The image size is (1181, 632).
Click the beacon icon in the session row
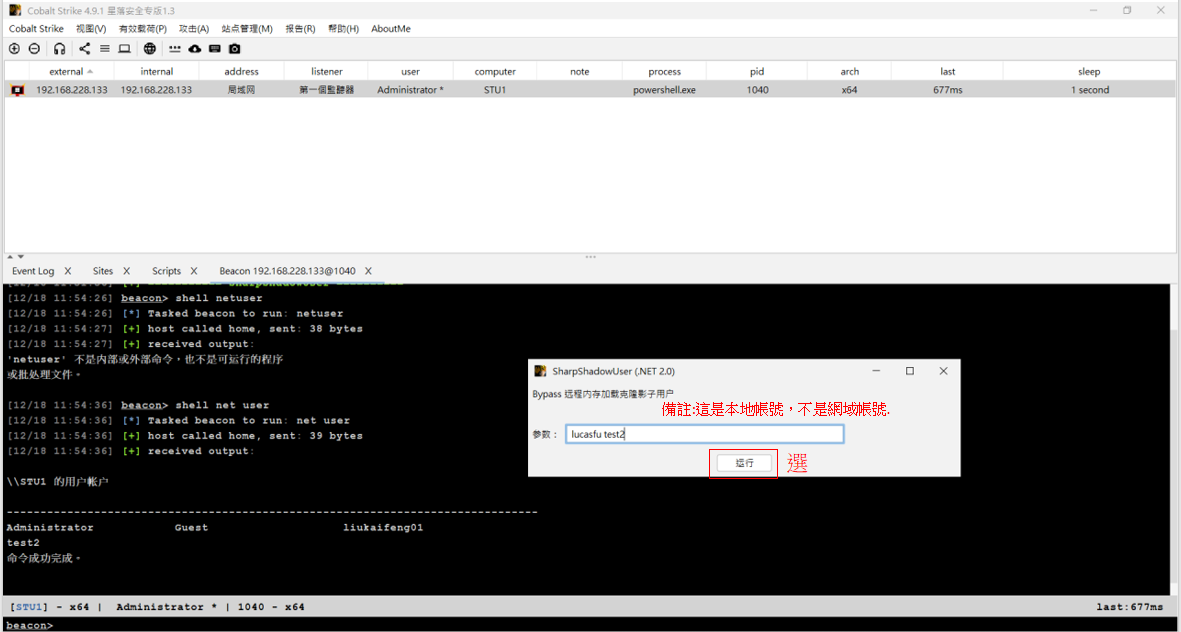point(17,90)
